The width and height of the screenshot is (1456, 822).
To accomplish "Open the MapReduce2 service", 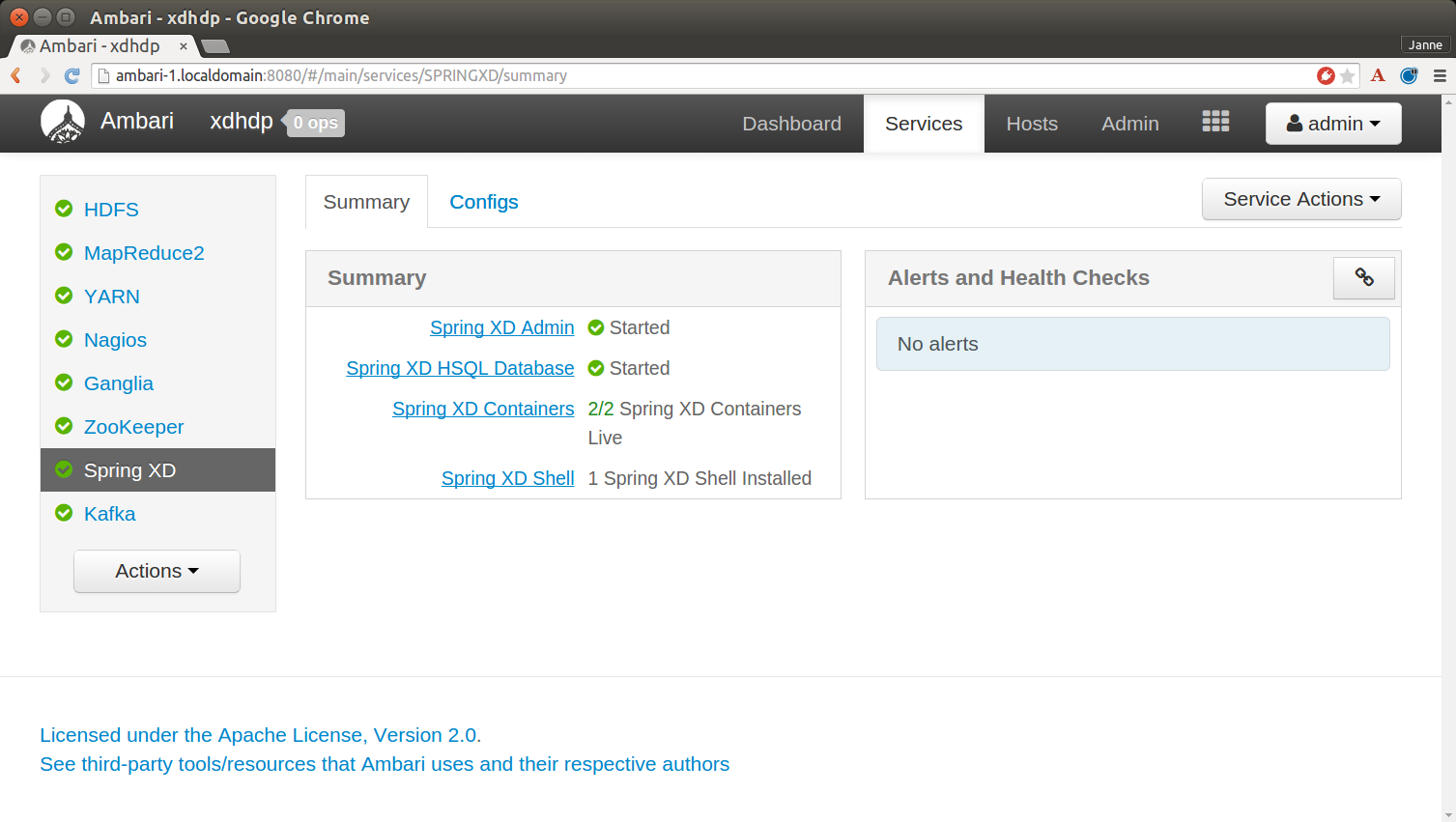I will (144, 253).
